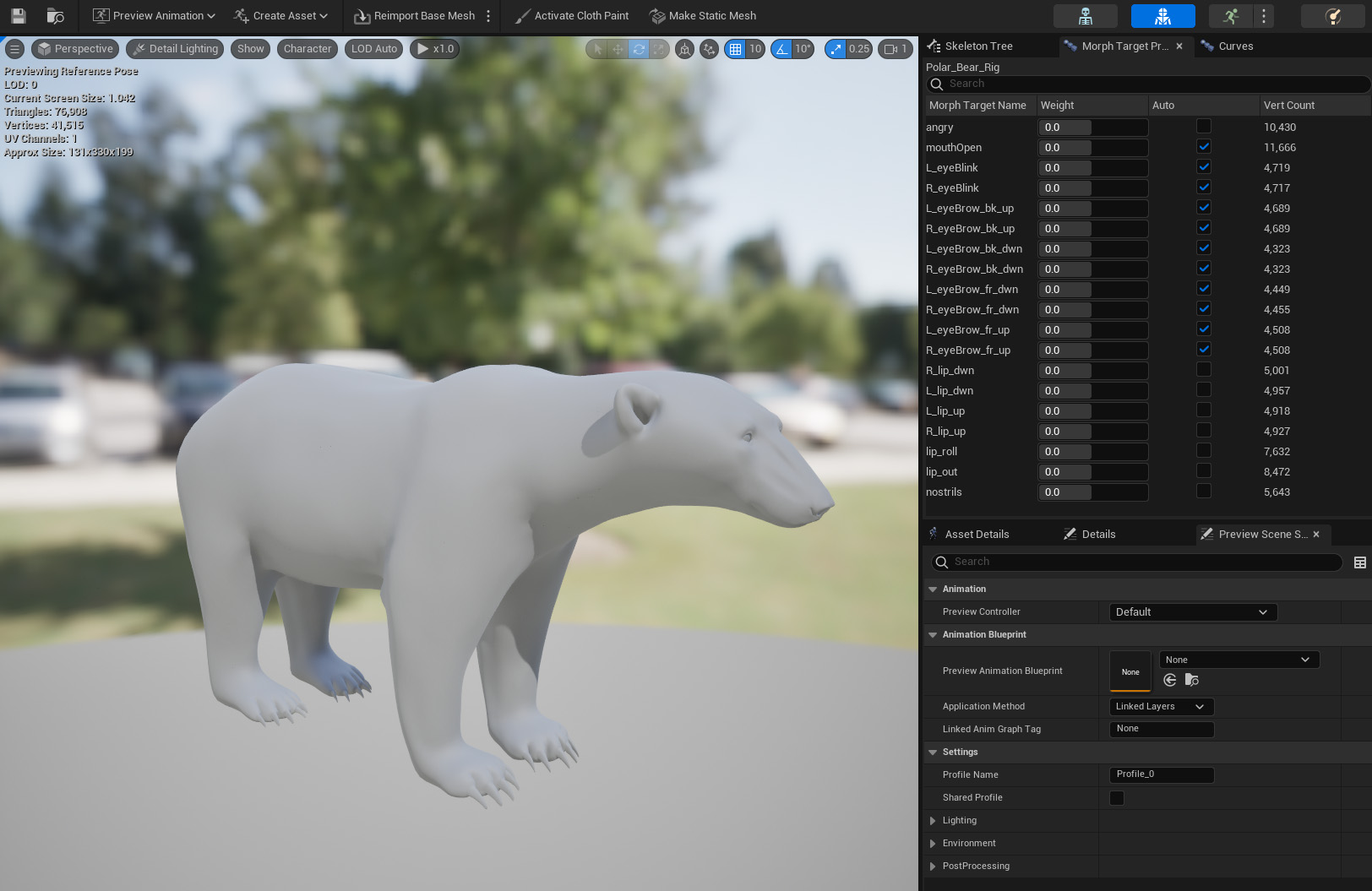This screenshot has width=1372, height=891.
Task: Open Reimport Base Mesh options menu
Action: pos(488,16)
